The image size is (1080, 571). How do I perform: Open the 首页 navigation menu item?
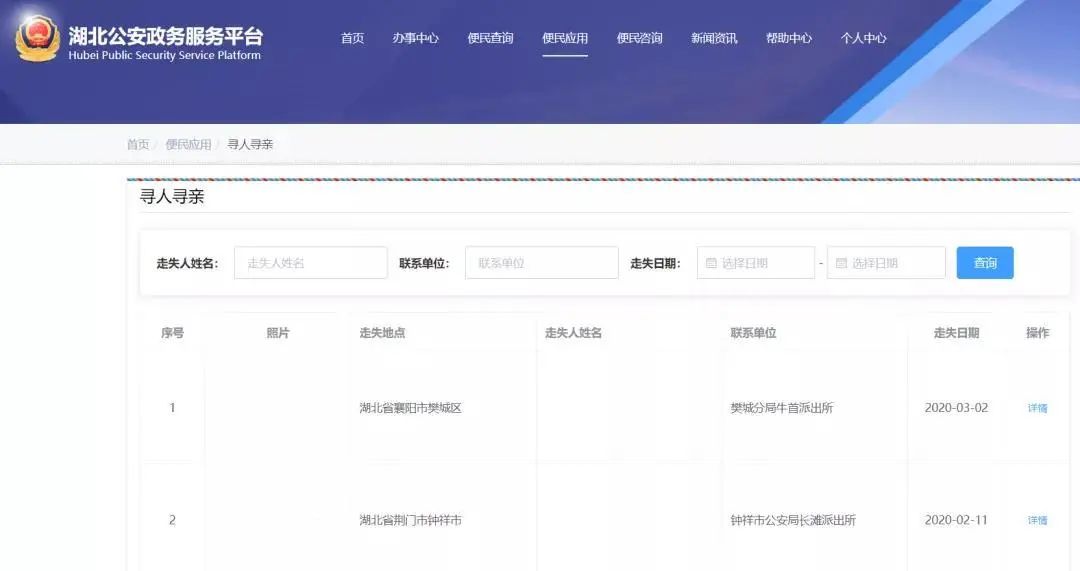click(352, 38)
